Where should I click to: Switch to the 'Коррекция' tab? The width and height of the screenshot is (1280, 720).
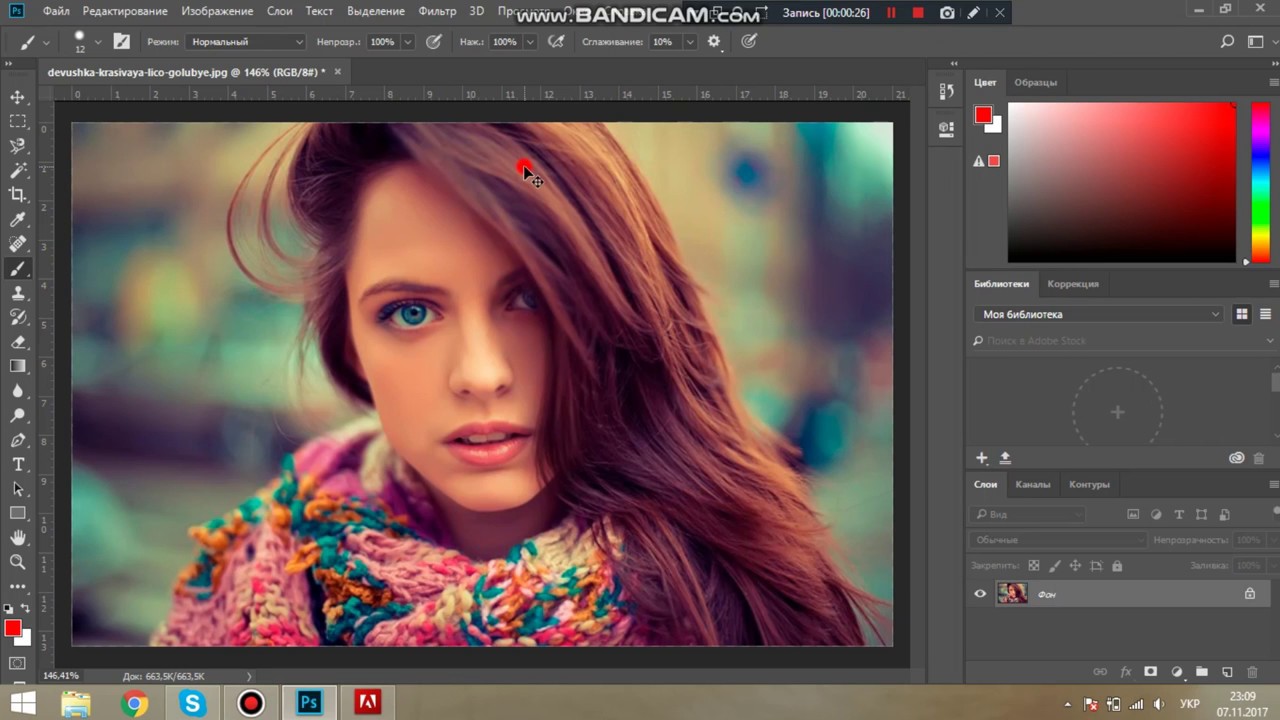pyautogui.click(x=1073, y=284)
